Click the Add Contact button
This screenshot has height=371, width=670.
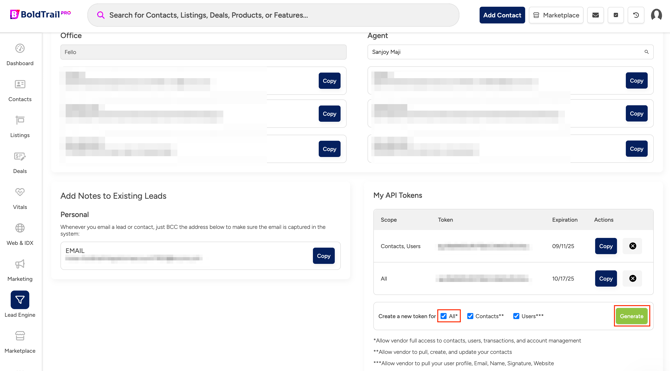click(x=502, y=15)
